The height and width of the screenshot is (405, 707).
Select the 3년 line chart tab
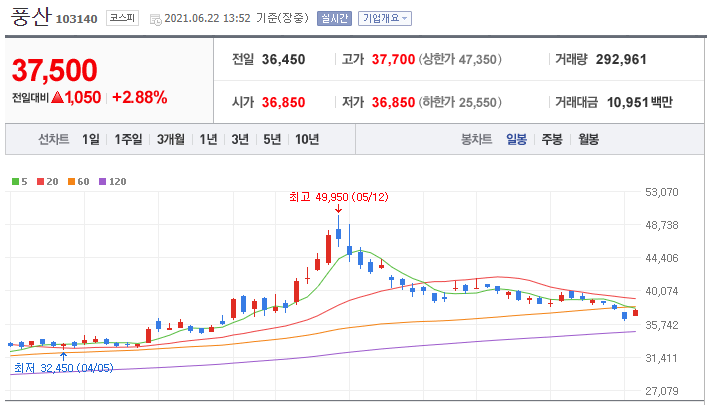point(240,139)
